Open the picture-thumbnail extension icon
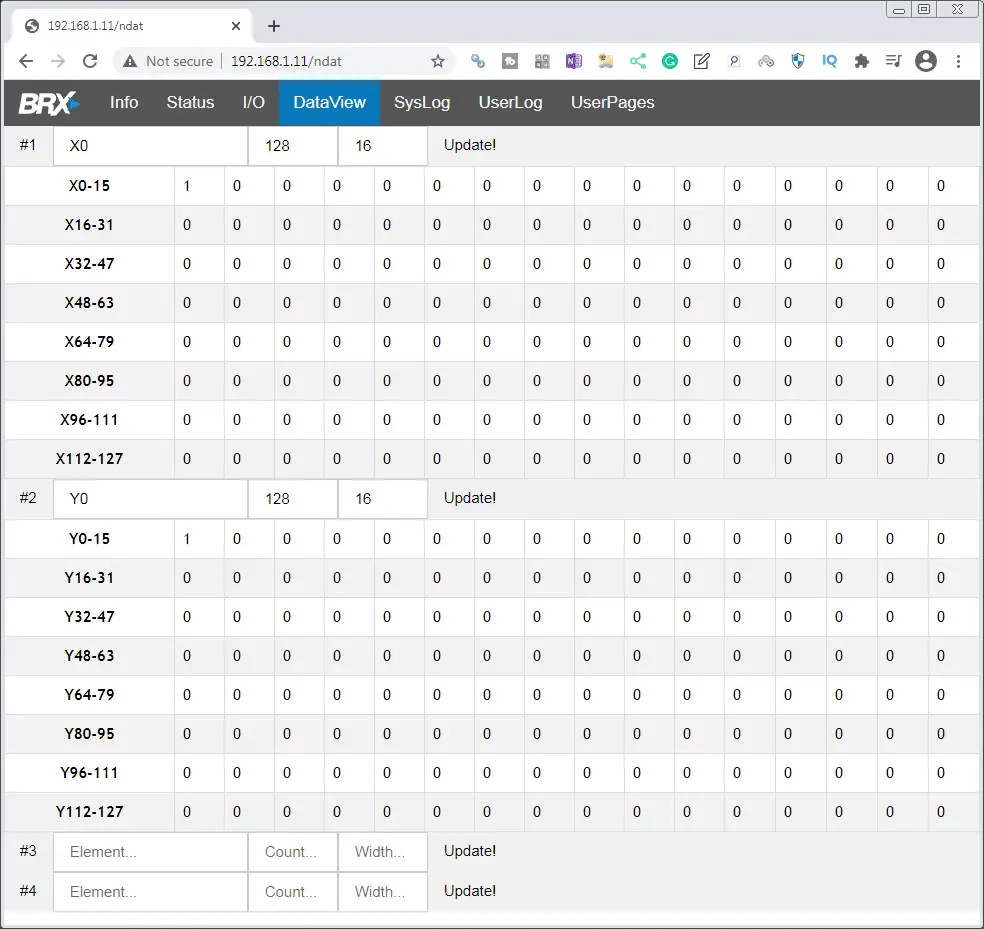 point(606,61)
